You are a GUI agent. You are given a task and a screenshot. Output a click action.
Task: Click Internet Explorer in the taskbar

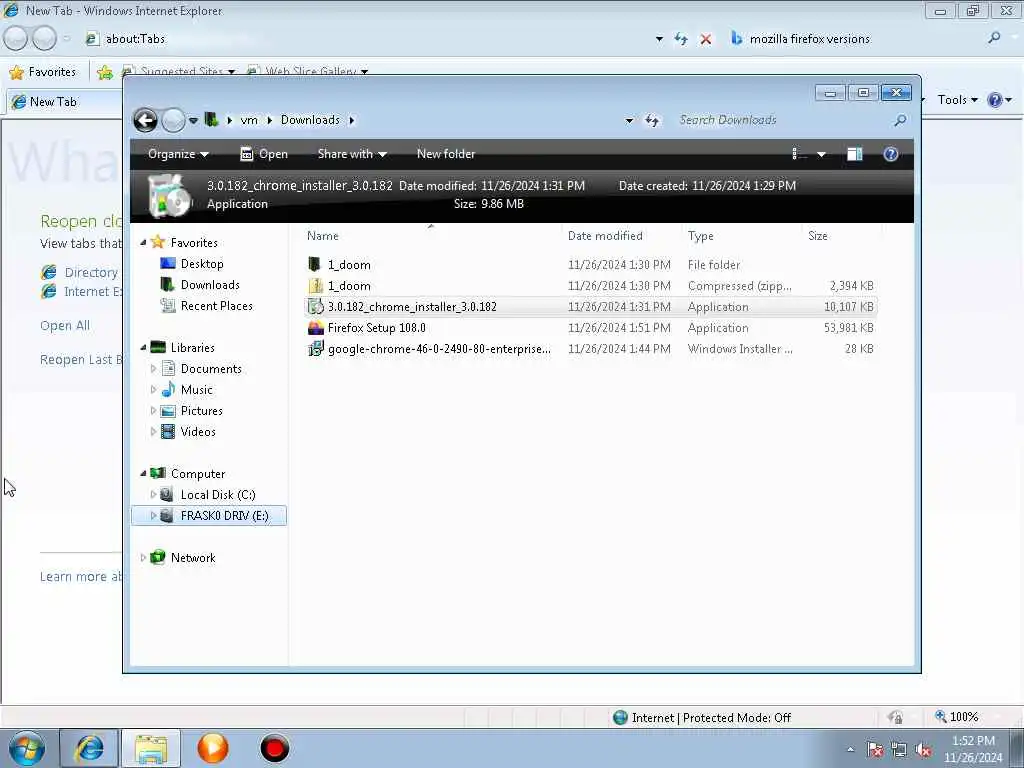(x=89, y=748)
